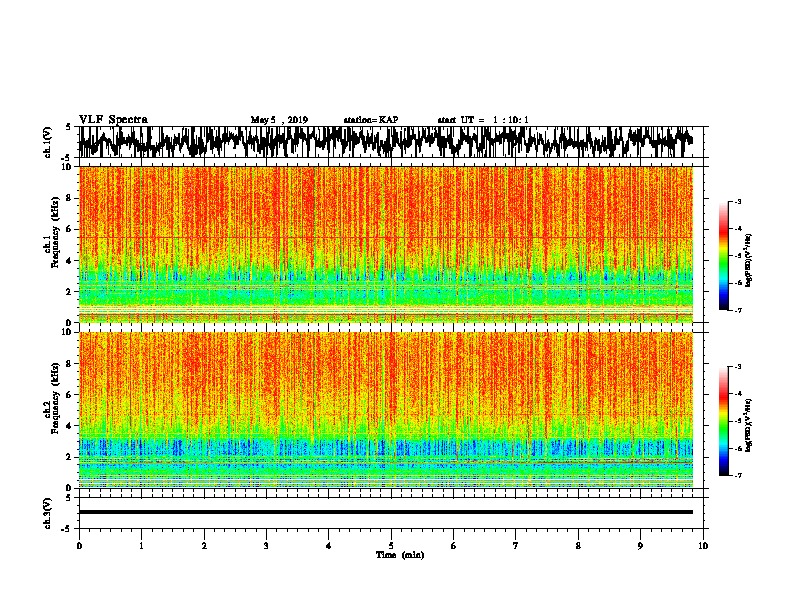Viewport: 792px width, 612px height.
Task: Click time axis tick label "2"
Action: click(x=204, y=546)
